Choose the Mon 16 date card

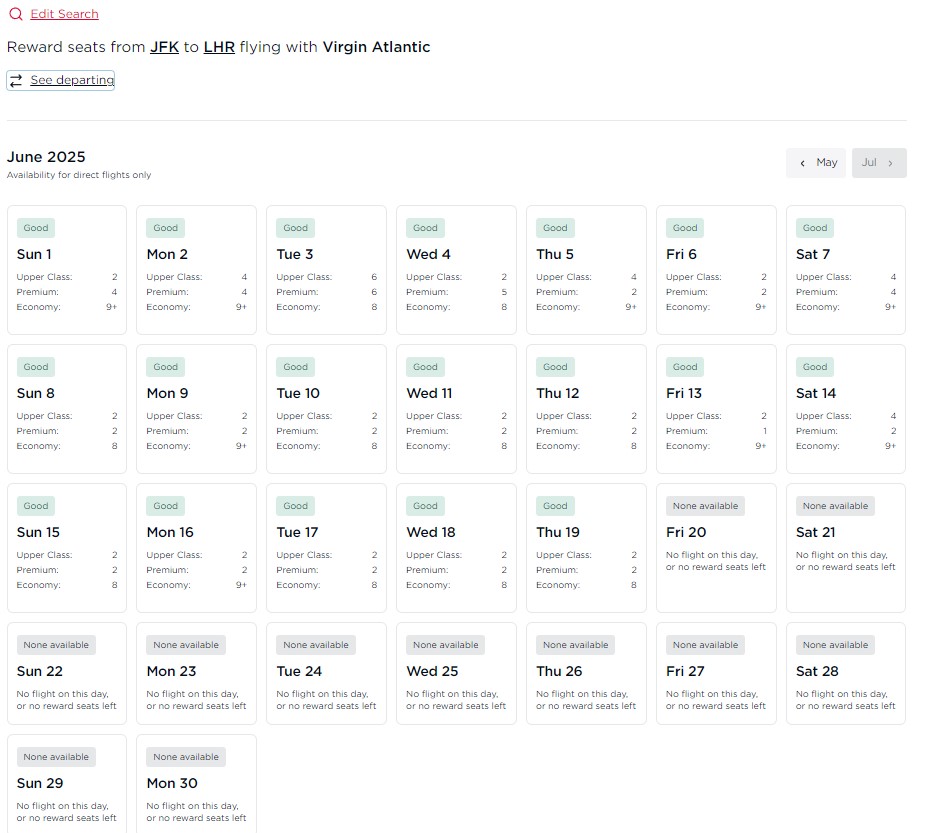point(196,547)
